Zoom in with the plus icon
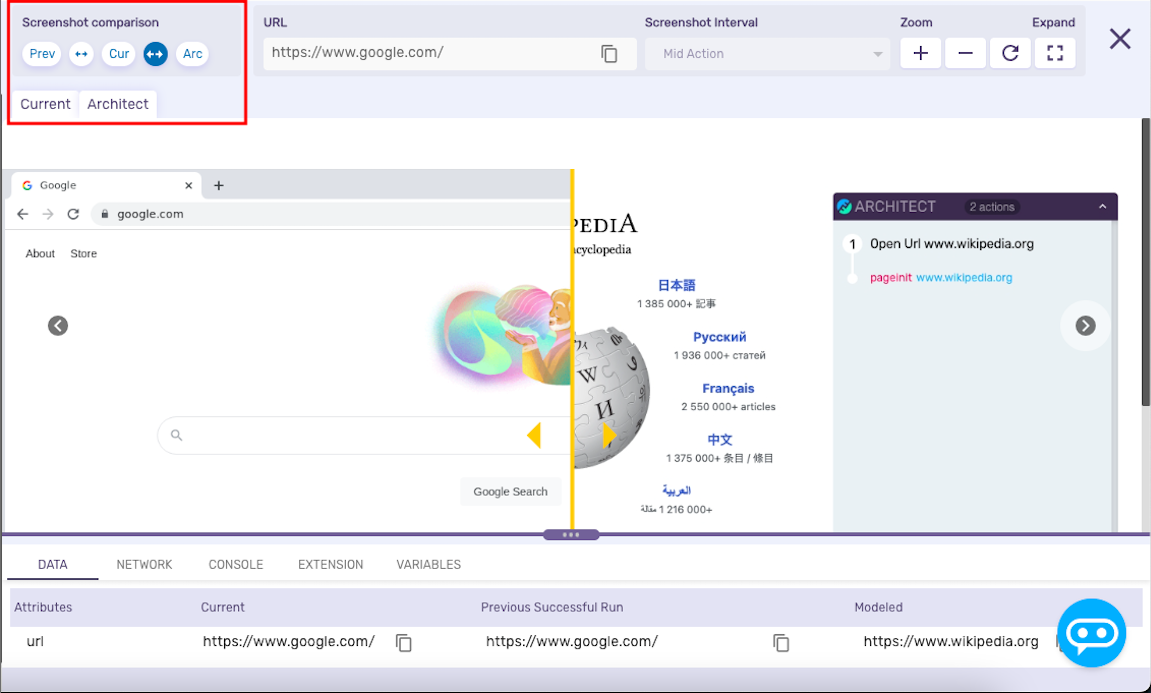Image resolution: width=1151 pixels, height=693 pixels. pyautogui.click(x=921, y=53)
